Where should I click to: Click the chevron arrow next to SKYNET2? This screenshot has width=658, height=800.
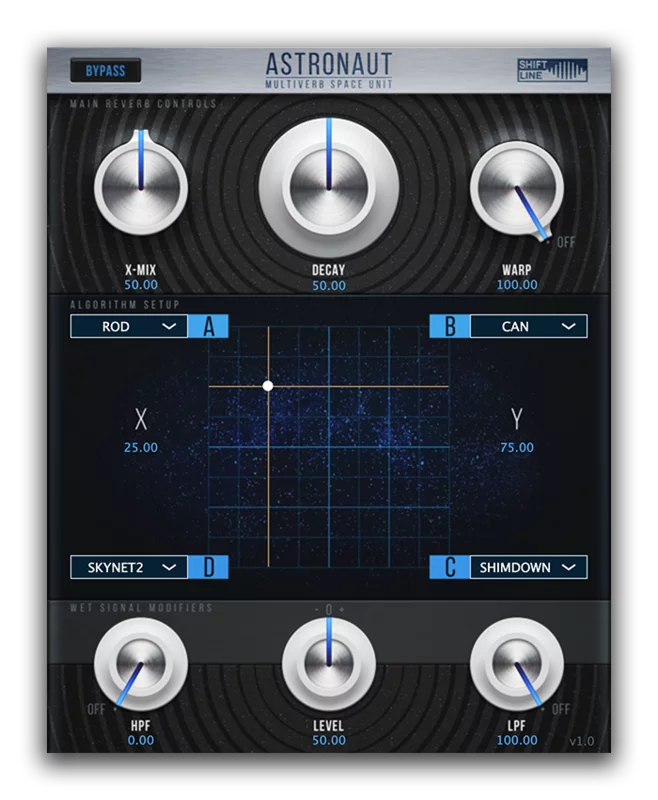click(169, 567)
